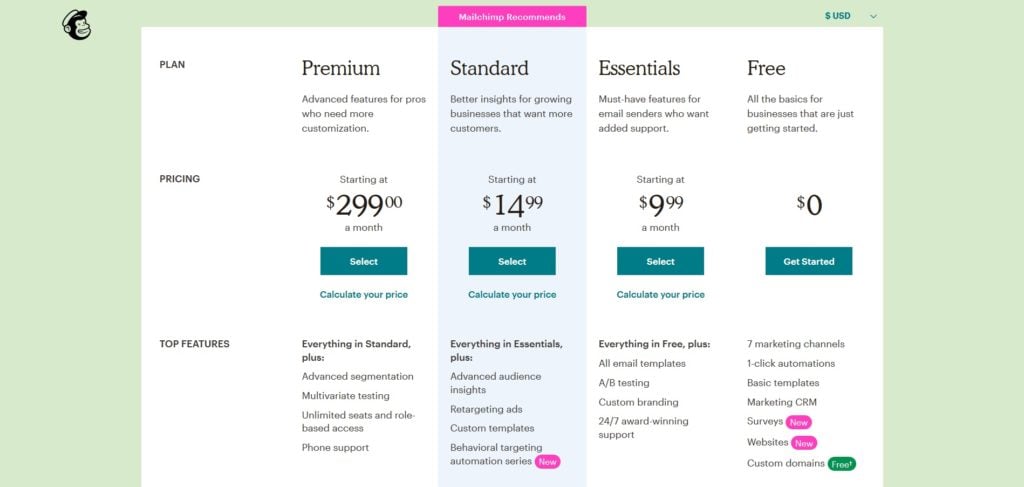Click New badge on Behavioral targeting
Viewport: 1024px width, 487px height.
click(547, 462)
